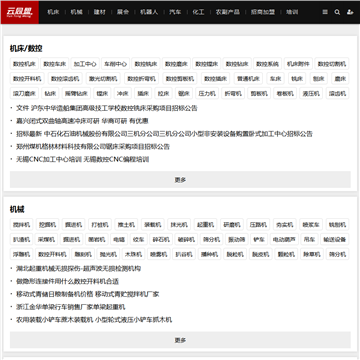The image size is (360, 360).
Task: Open the 沪东中华造船集团 招标公告 article
Action: tap(107, 108)
